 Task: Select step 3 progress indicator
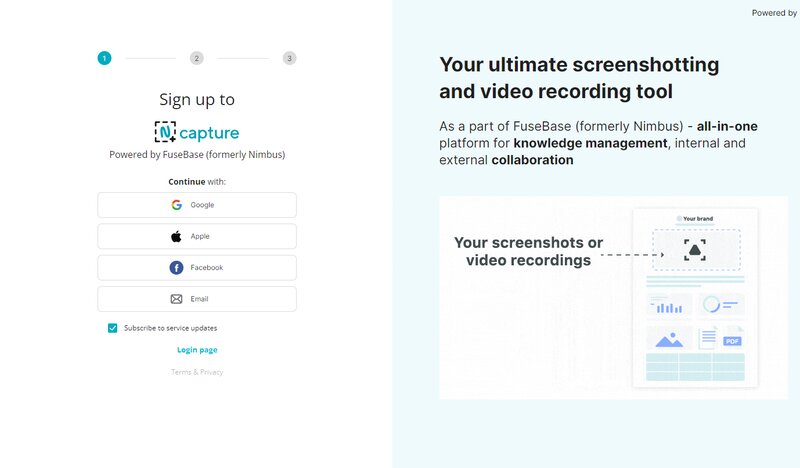289,58
